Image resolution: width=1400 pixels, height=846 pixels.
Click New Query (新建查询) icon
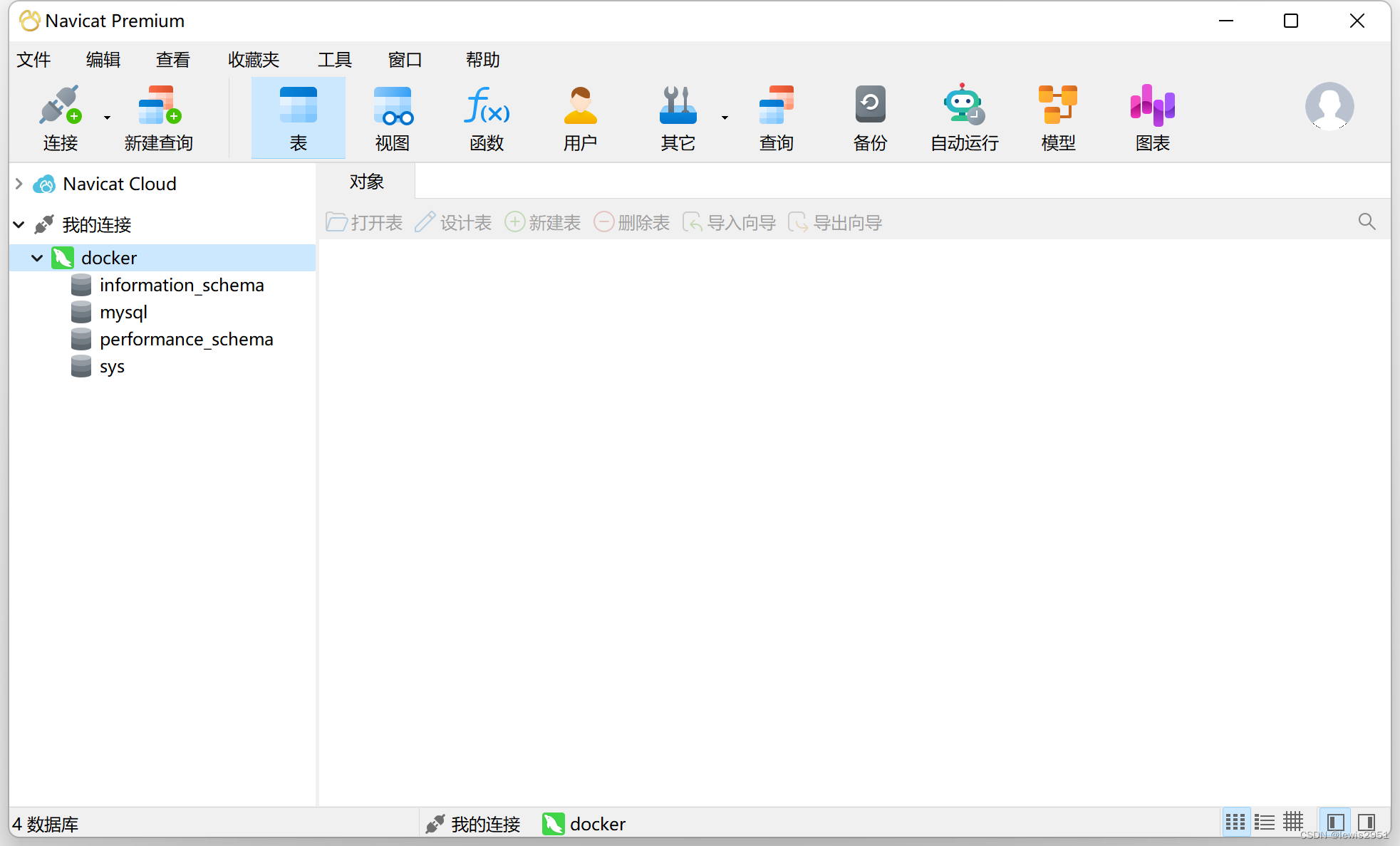(x=159, y=117)
